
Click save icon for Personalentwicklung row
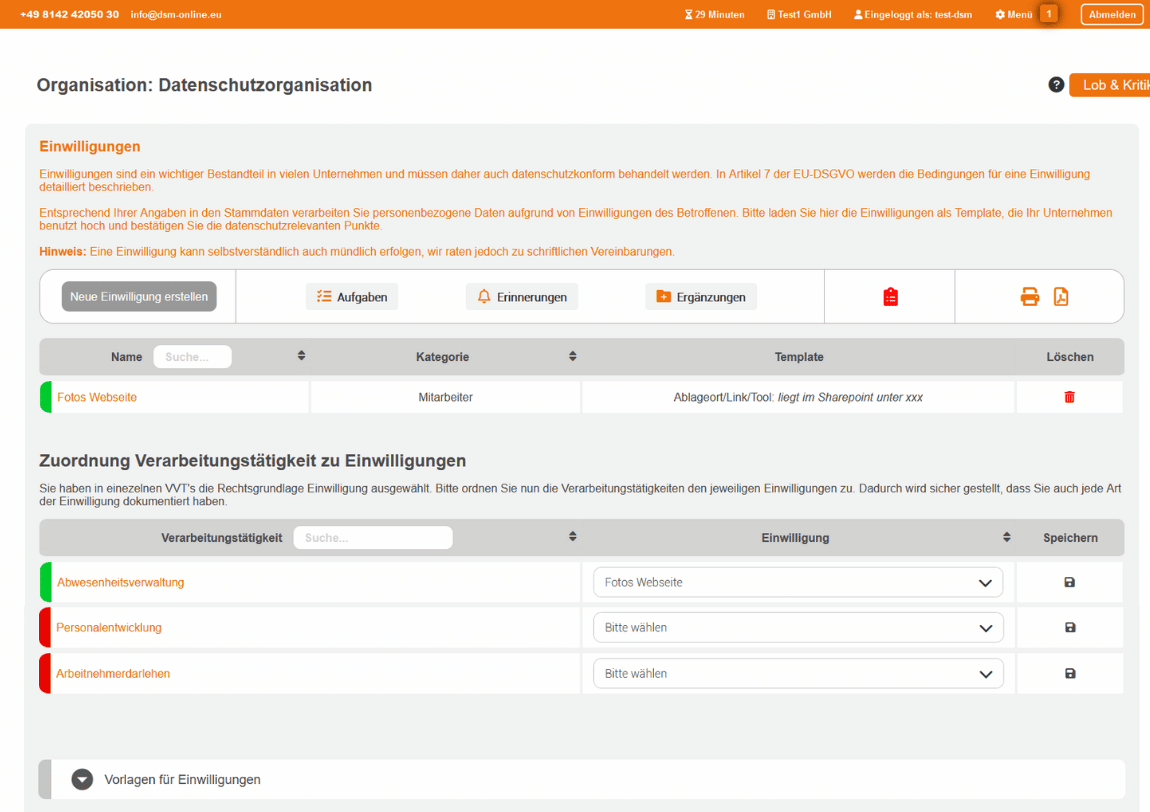pyautogui.click(x=1069, y=628)
